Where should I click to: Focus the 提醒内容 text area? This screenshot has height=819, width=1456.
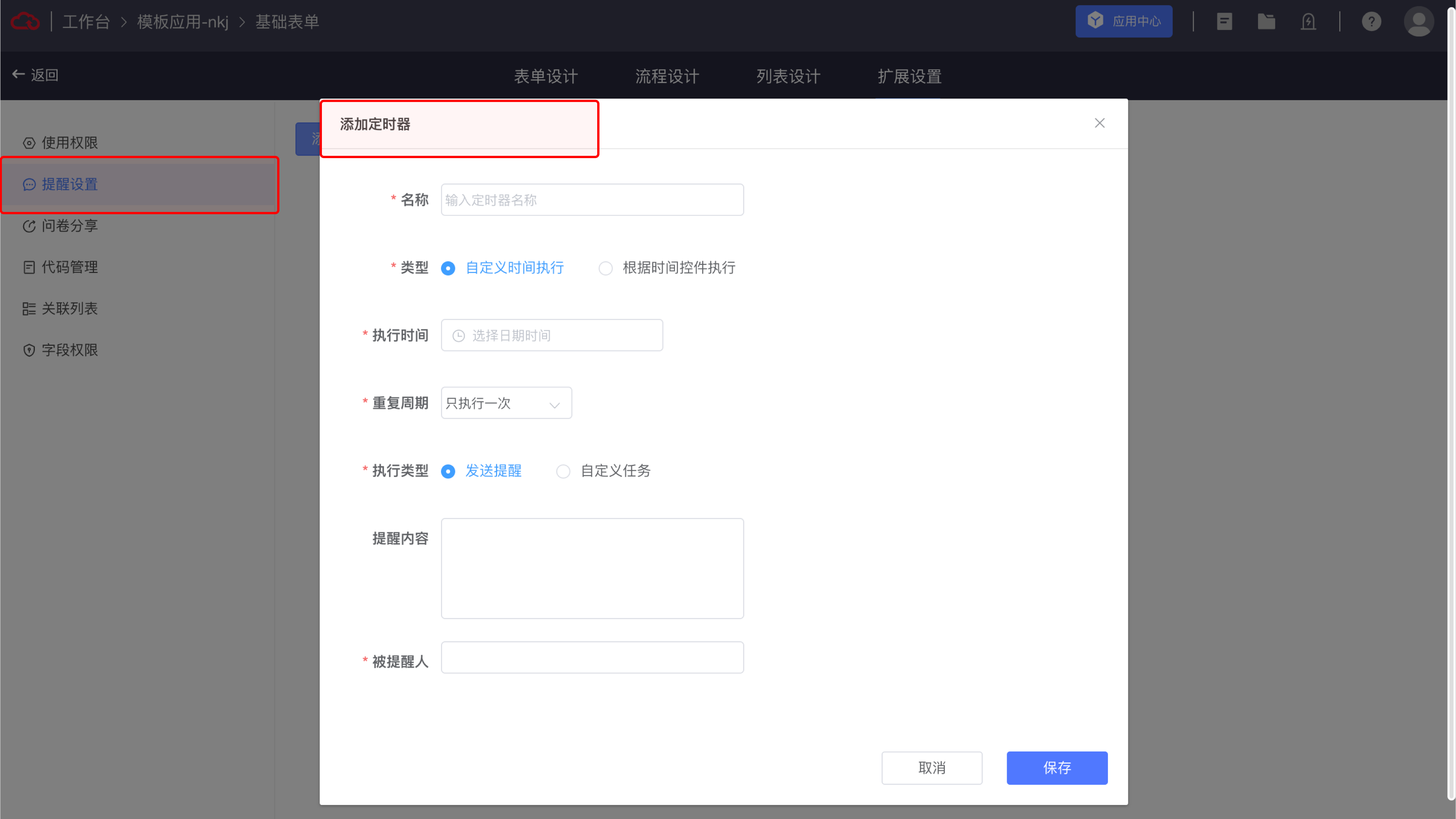click(592, 569)
